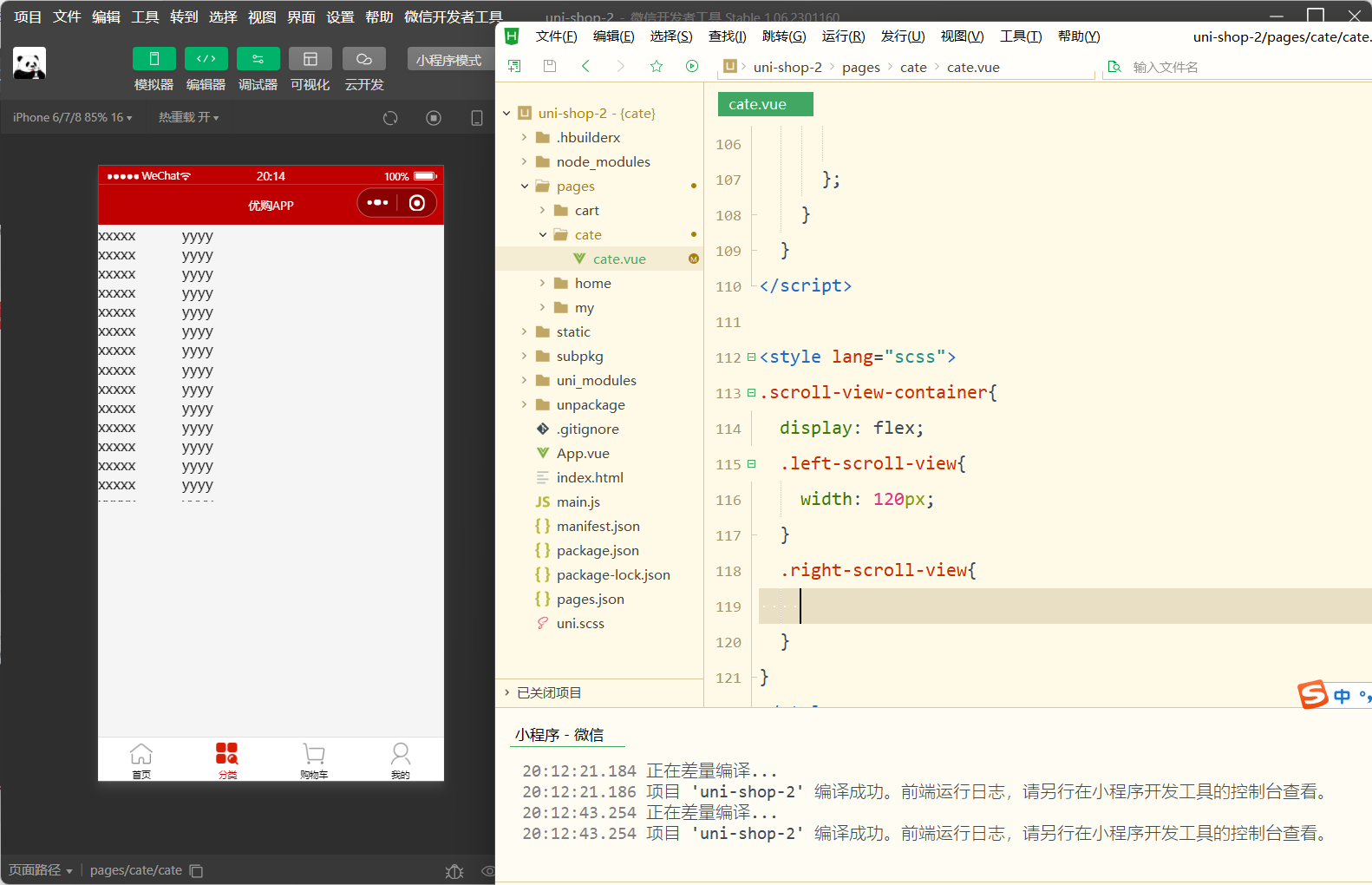Fold .scroll-view-container at line 113

pos(751,393)
